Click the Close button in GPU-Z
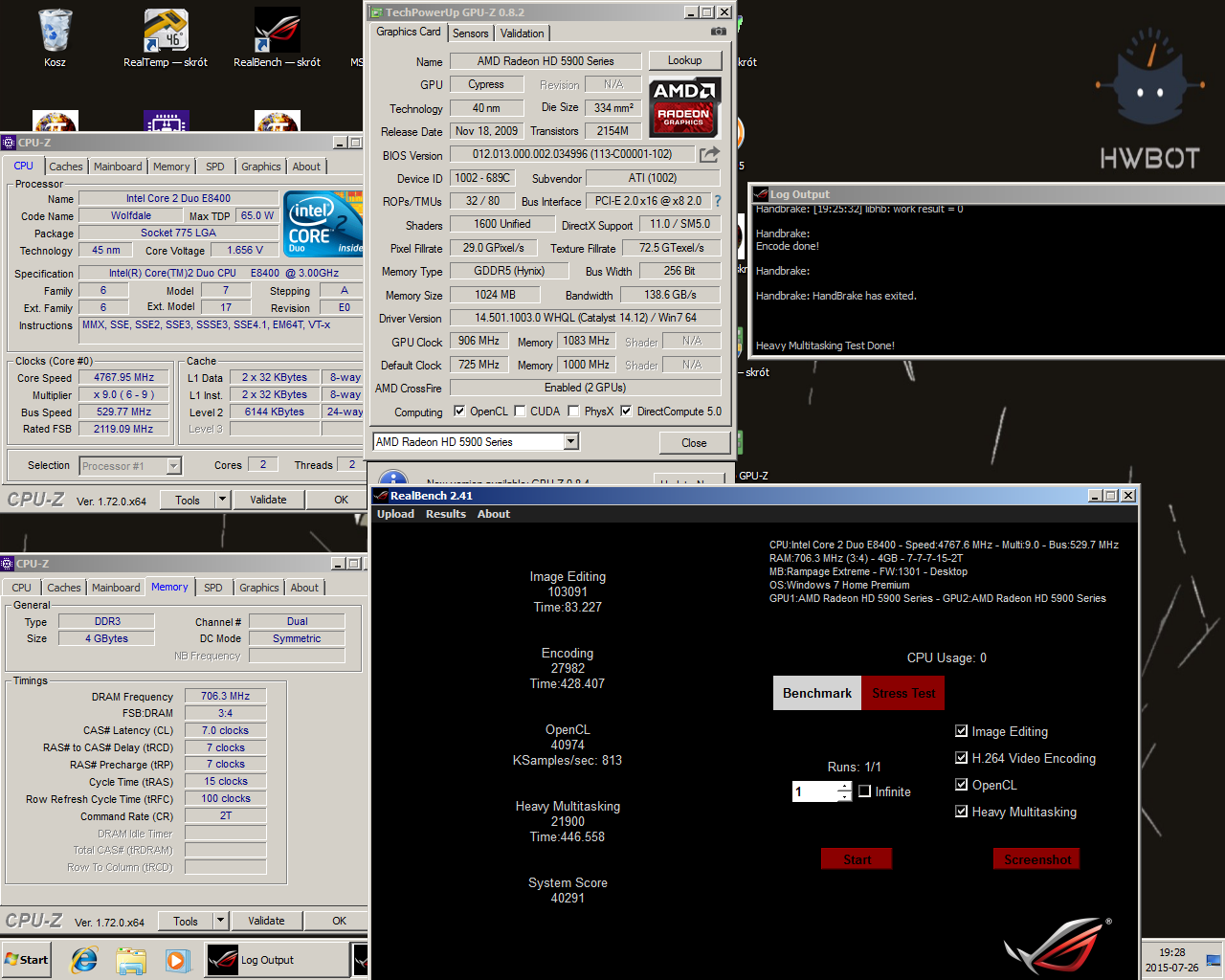This screenshot has height=980, width=1225. 695,443
